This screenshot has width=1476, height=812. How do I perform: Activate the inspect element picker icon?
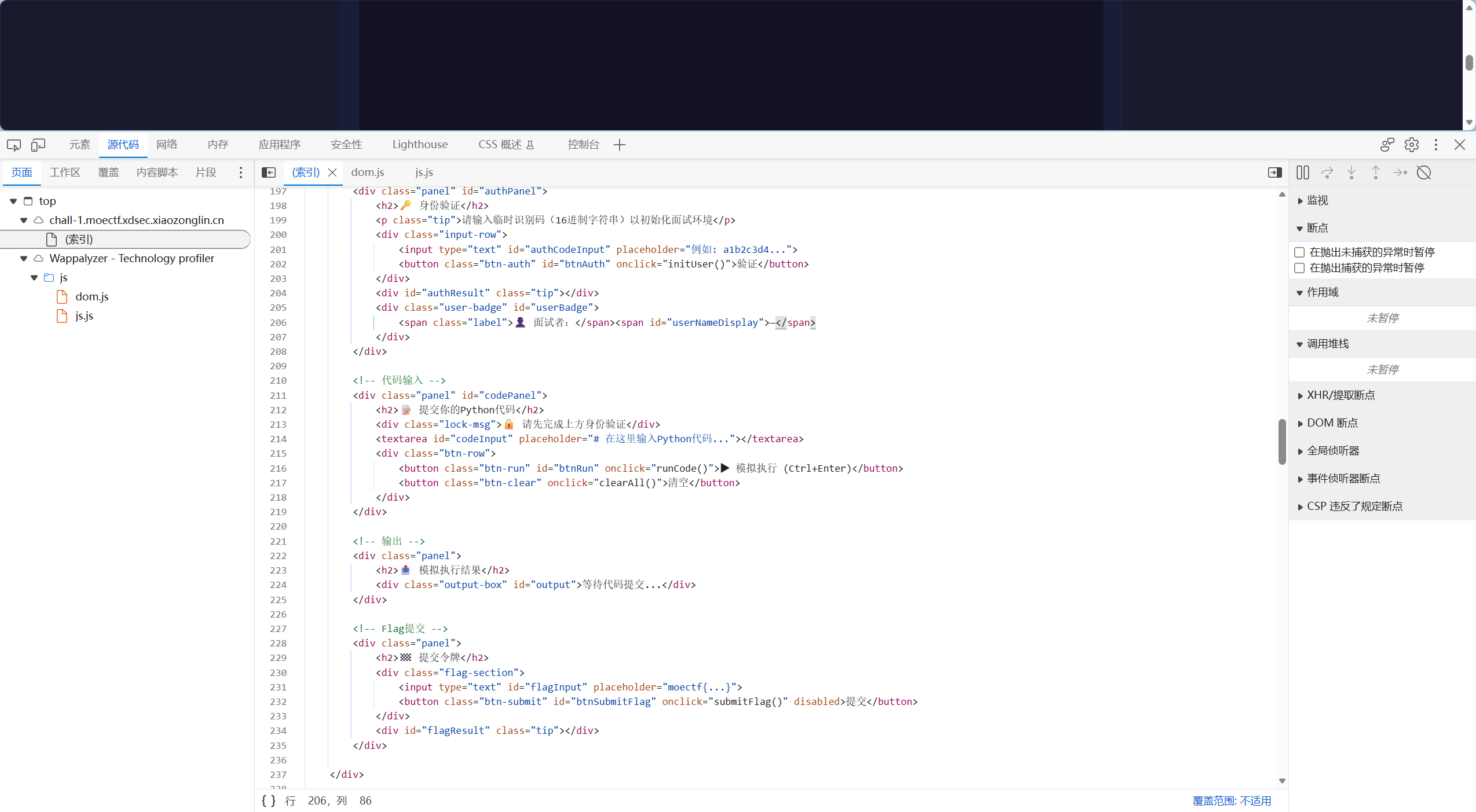14,145
